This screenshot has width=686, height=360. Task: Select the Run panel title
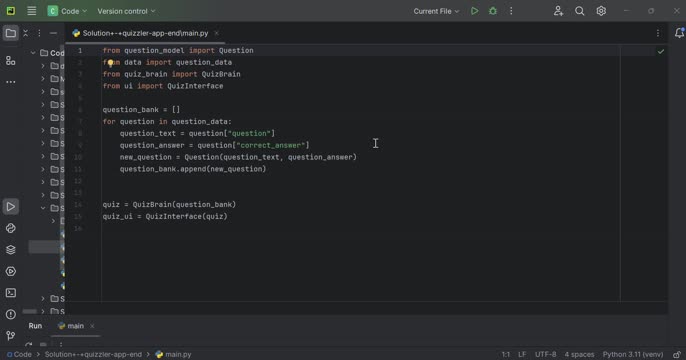(x=35, y=326)
